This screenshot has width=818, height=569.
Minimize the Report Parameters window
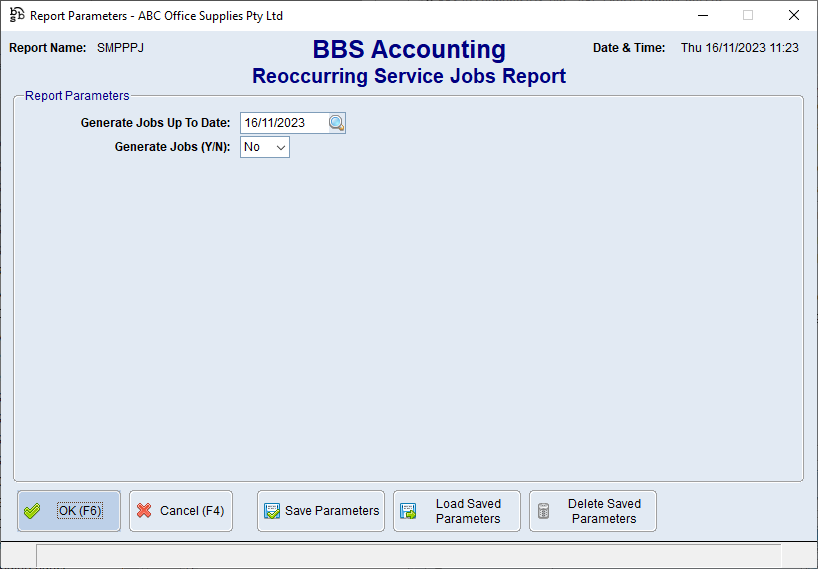703,16
